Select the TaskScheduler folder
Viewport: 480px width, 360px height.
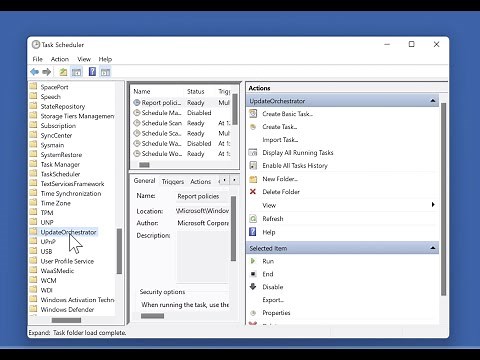pyautogui.click(x=60, y=174)
